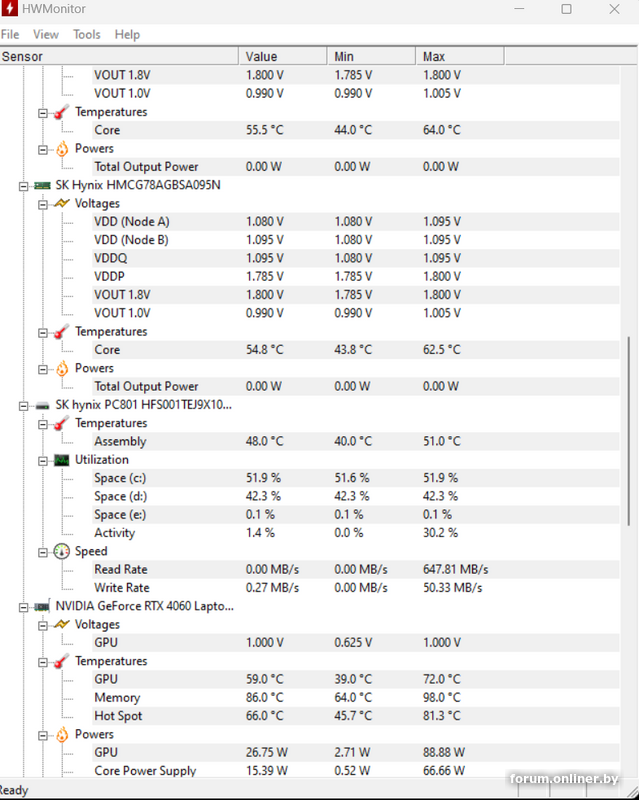
Task: Collapse the SK Hynix HMCG78AGBSA095N node
Action: tap(24, 185)
